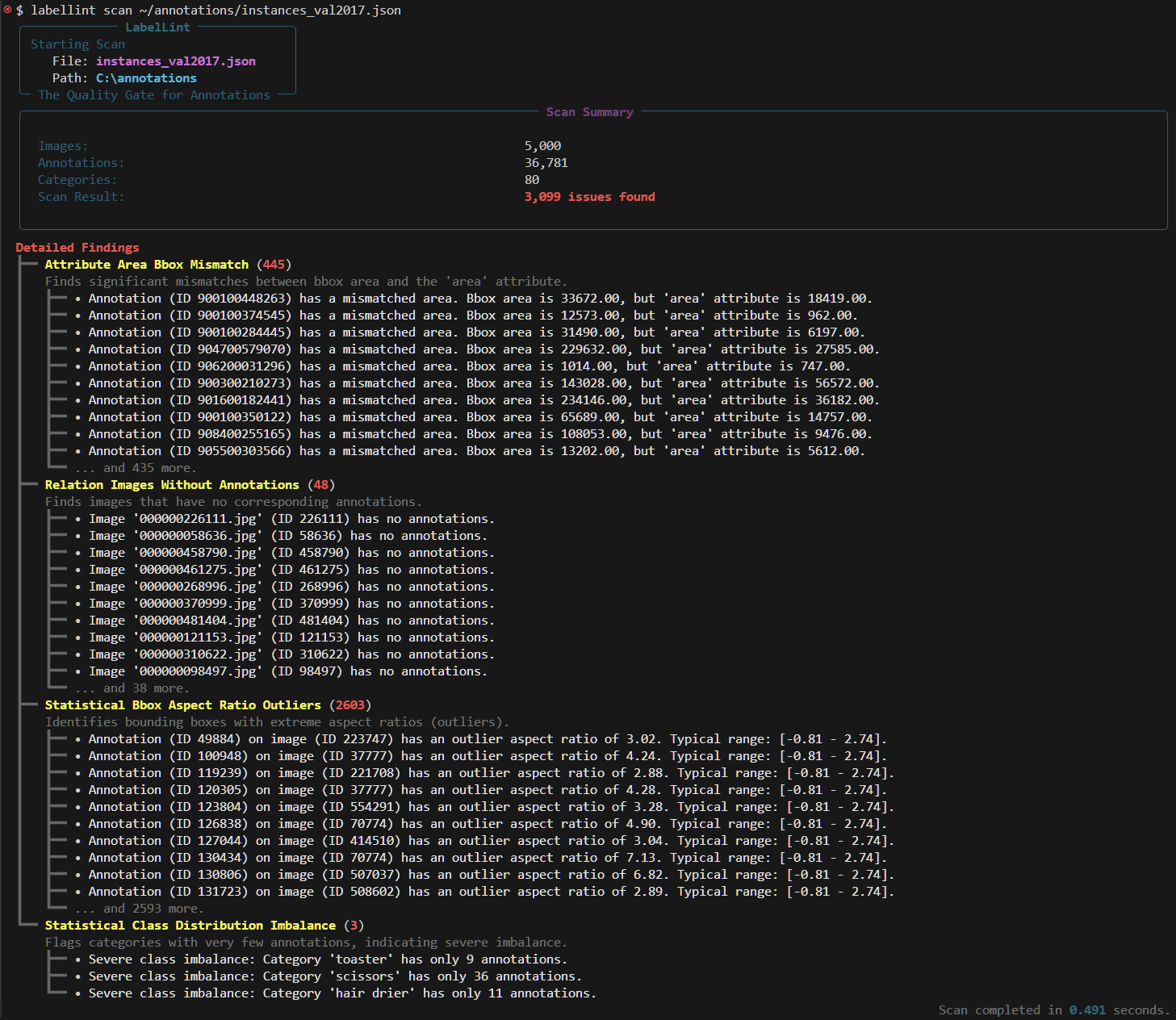
Task: Select the Attribute Area Bbox Mismatch heading
Action: coord(146,265)
